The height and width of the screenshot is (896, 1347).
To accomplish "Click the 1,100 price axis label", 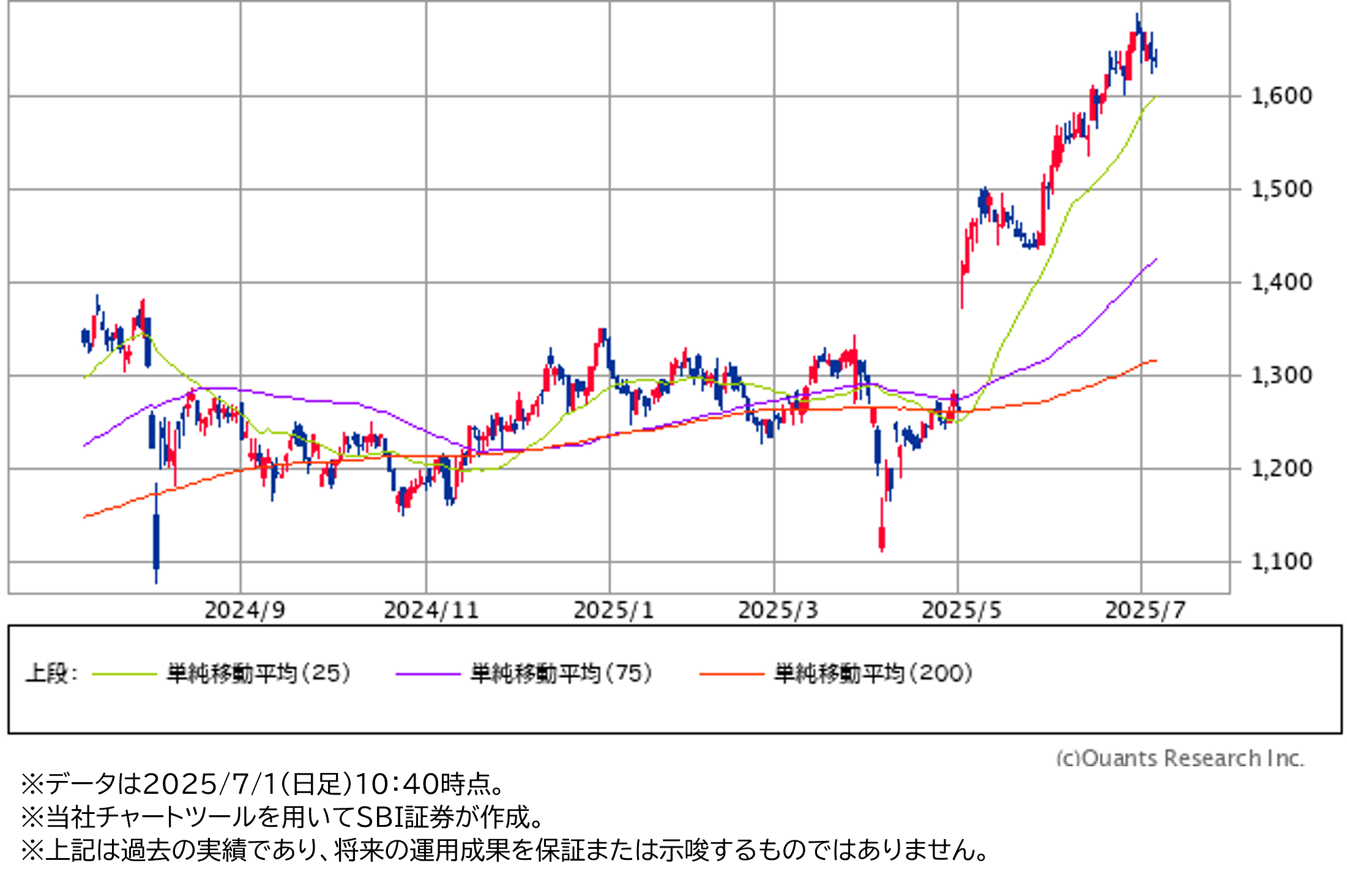I will (x=1282, y=561).
